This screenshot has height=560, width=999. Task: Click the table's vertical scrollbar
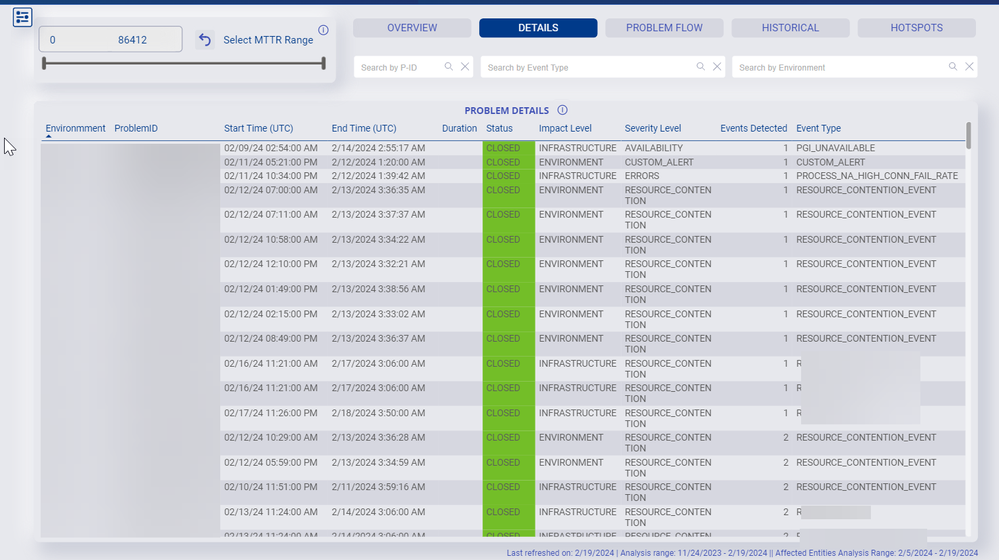click(x=968, y=136)
